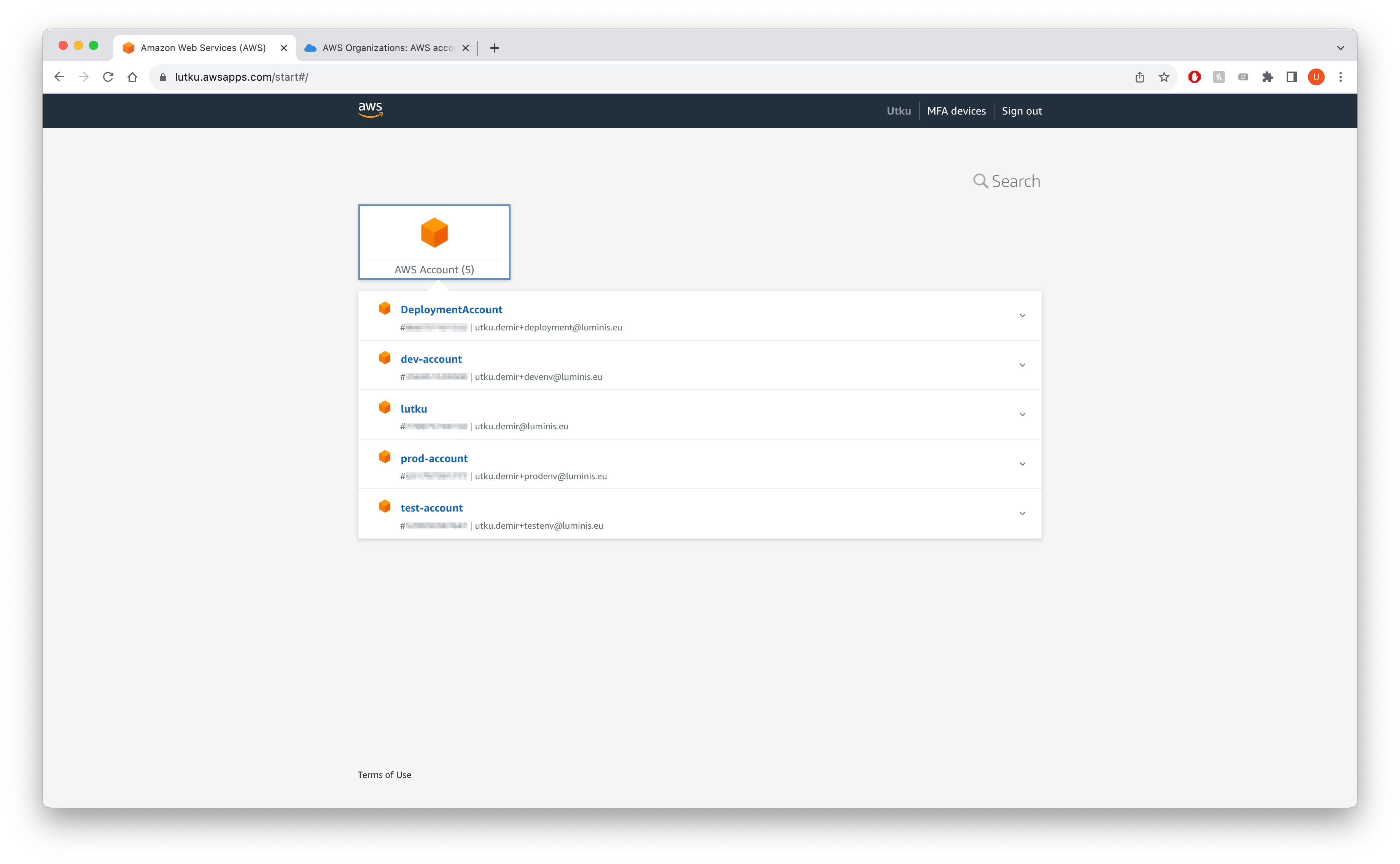Bookmark this page with star icon

click(x=1164, y=77)
